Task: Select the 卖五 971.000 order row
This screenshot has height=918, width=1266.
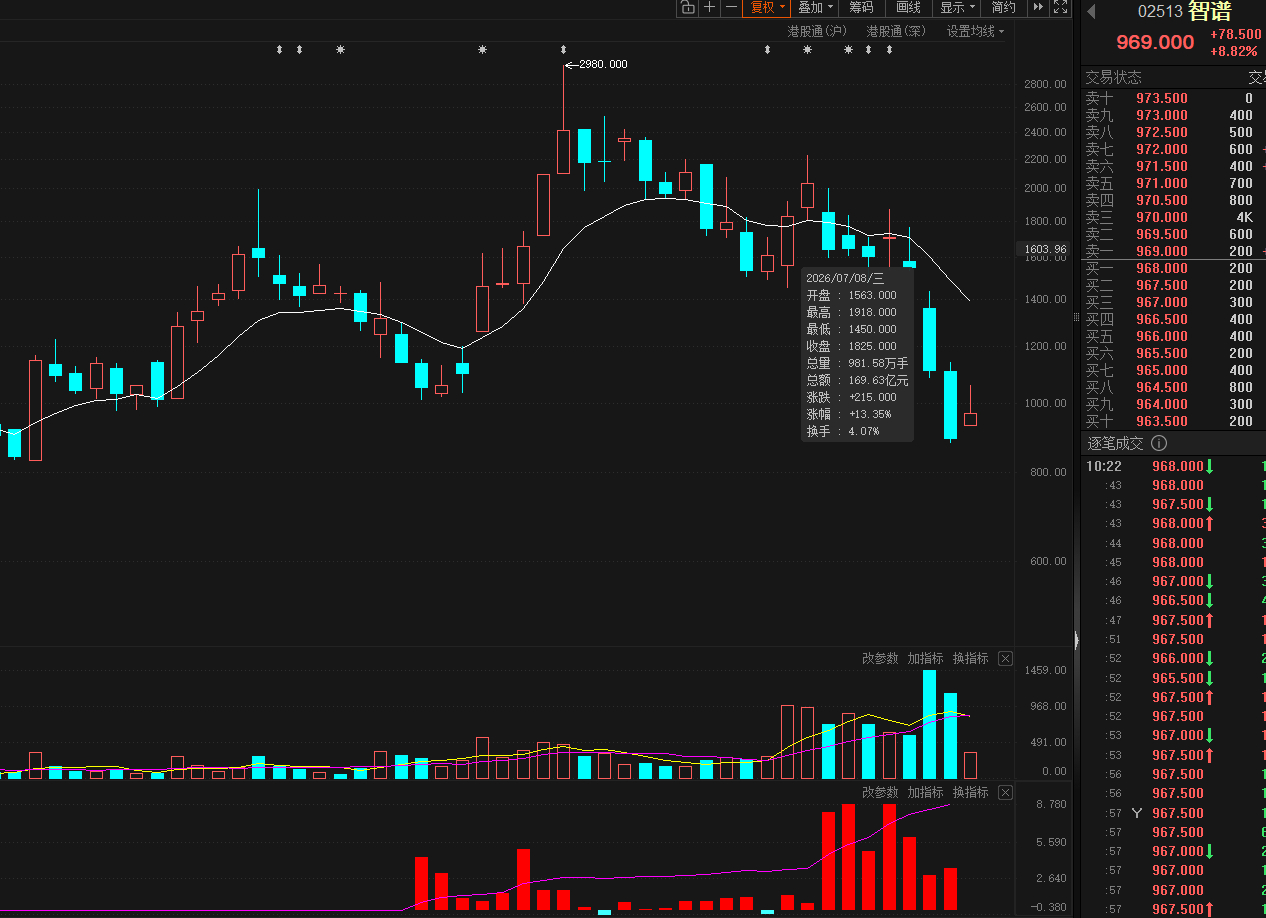Action: click(x=1172, y=183)
